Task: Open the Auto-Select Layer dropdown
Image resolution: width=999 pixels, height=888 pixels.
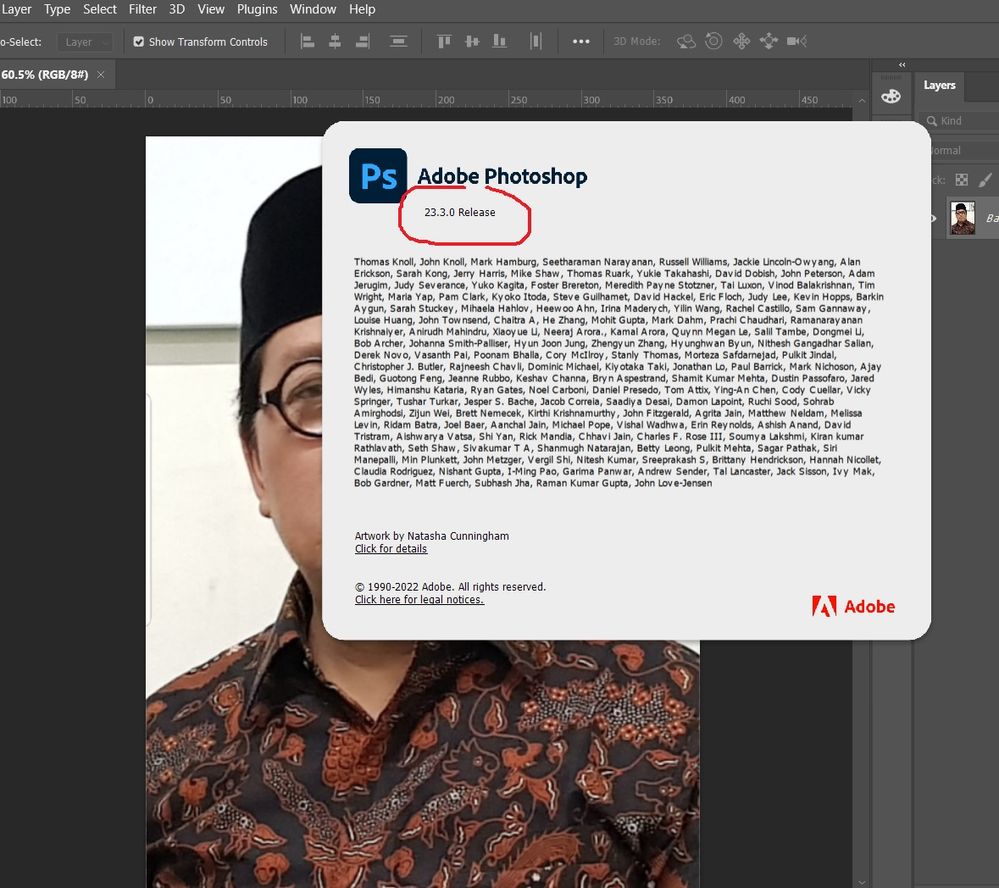Action: click(x=85, y=42)
